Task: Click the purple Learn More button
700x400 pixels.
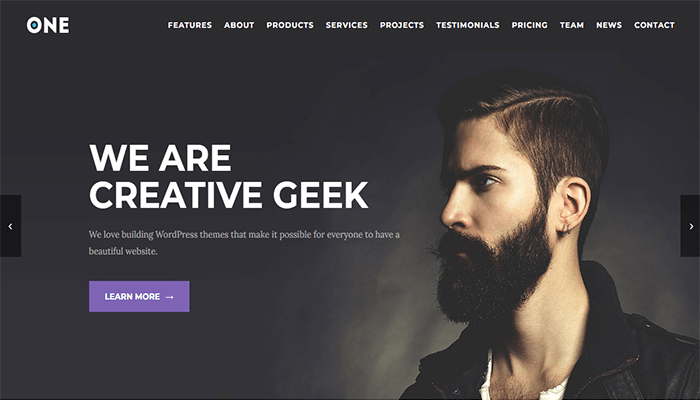Action: click(x=139, y=296)
